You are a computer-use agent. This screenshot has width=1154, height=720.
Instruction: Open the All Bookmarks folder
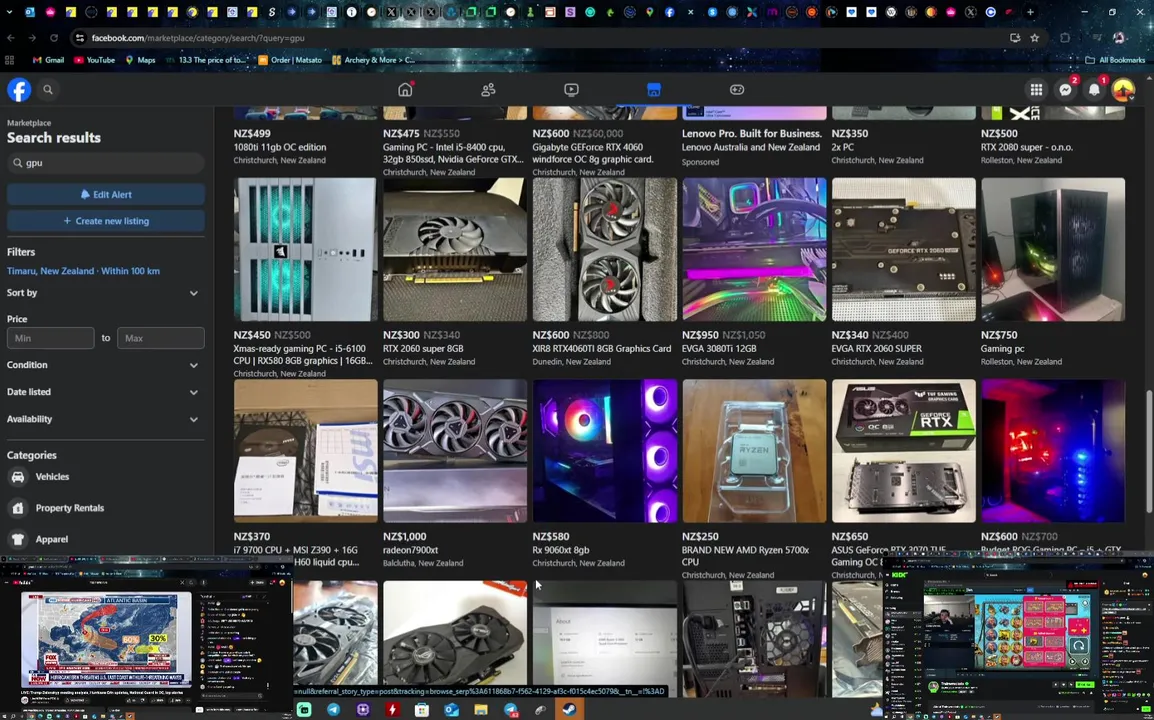tap(1115, 60)
